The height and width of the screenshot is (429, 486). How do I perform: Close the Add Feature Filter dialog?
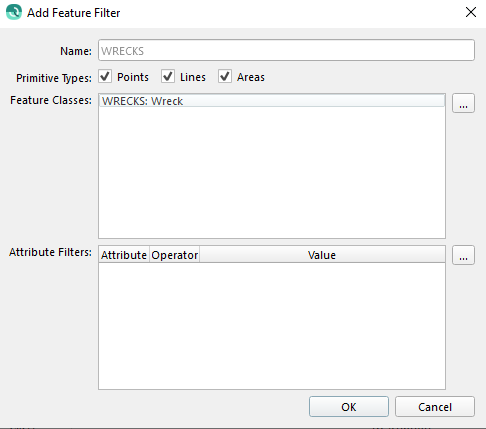[471, 12]
